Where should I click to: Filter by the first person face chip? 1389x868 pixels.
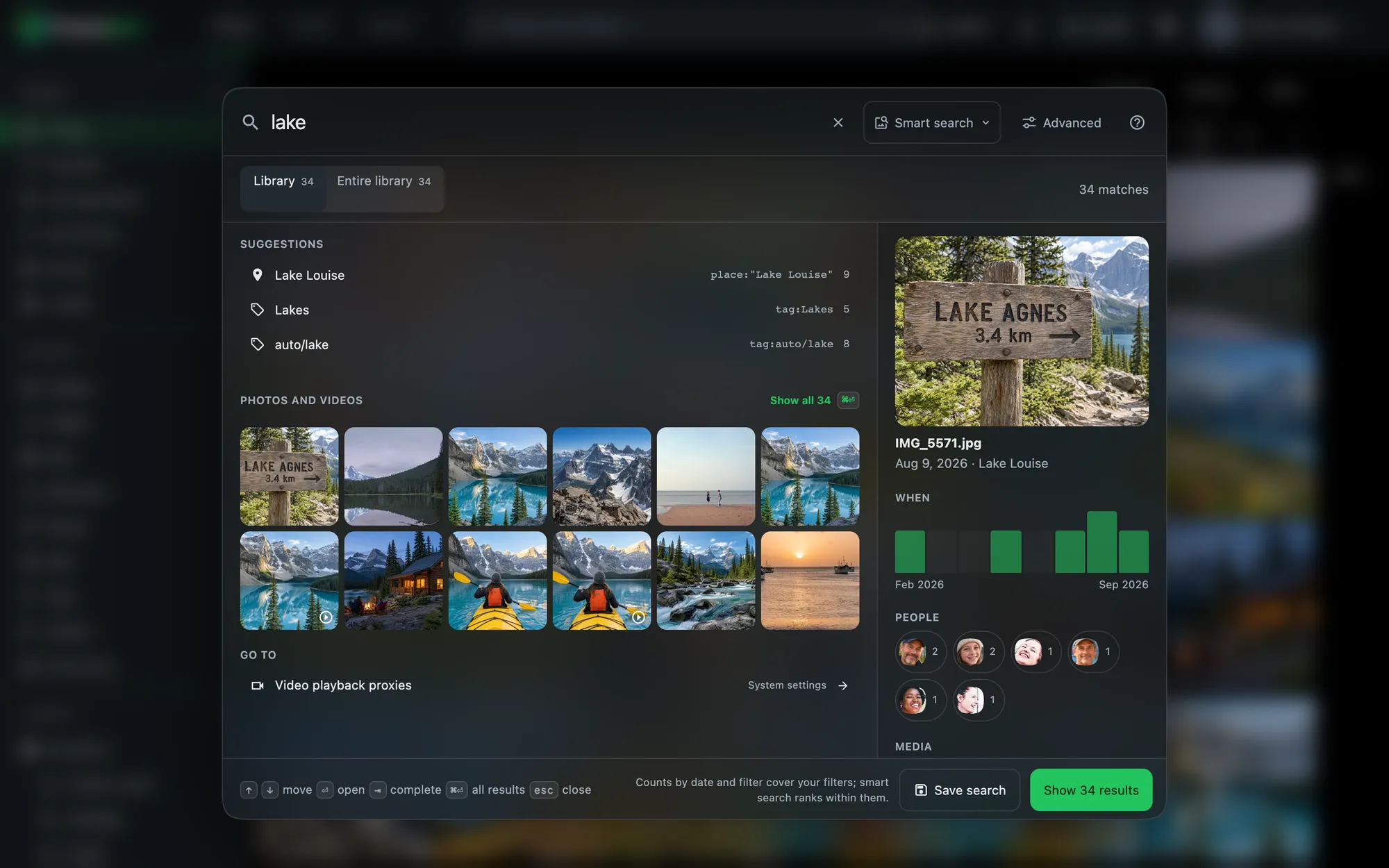coord(920,651)
